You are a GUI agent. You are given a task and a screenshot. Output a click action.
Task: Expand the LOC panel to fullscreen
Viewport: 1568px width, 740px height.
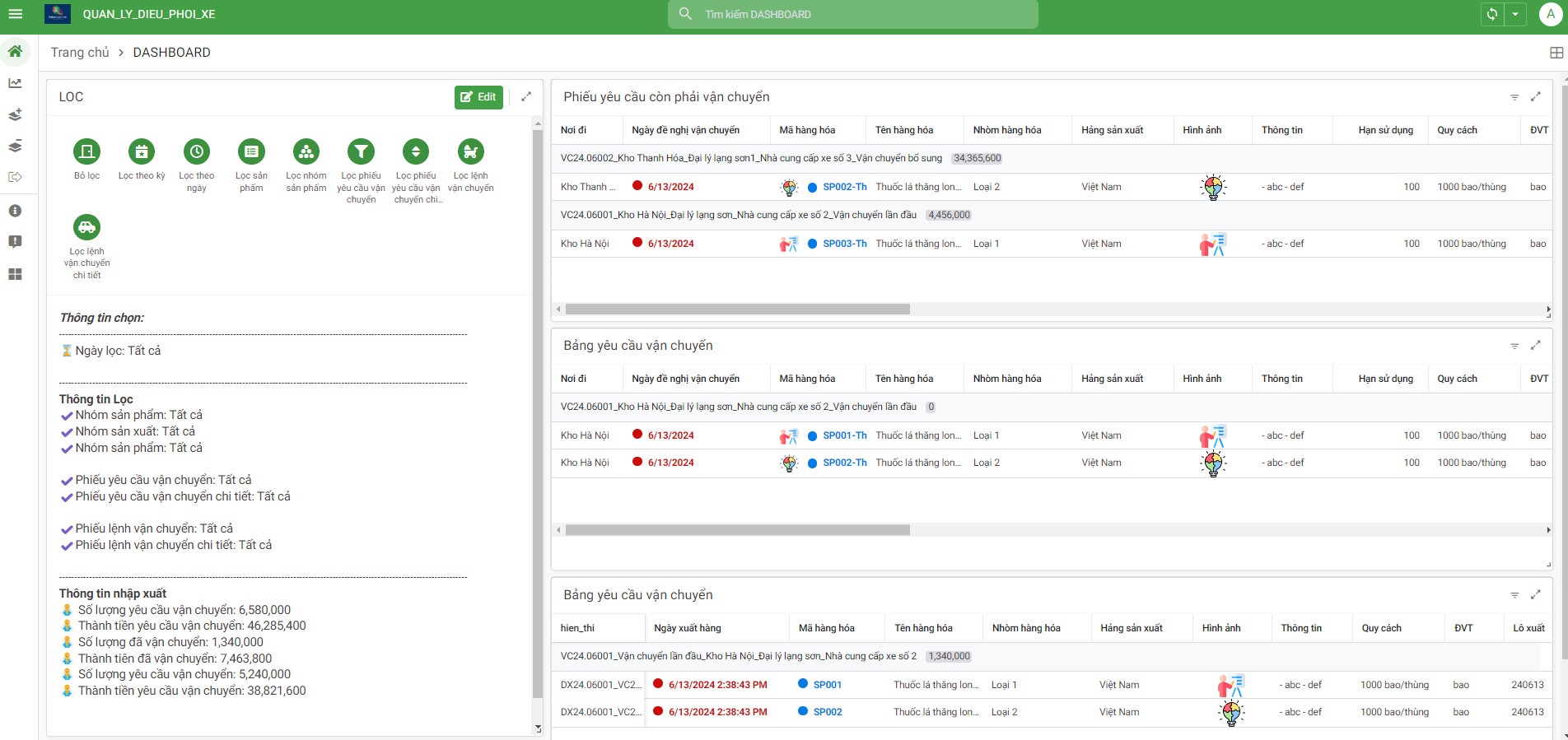526,97
